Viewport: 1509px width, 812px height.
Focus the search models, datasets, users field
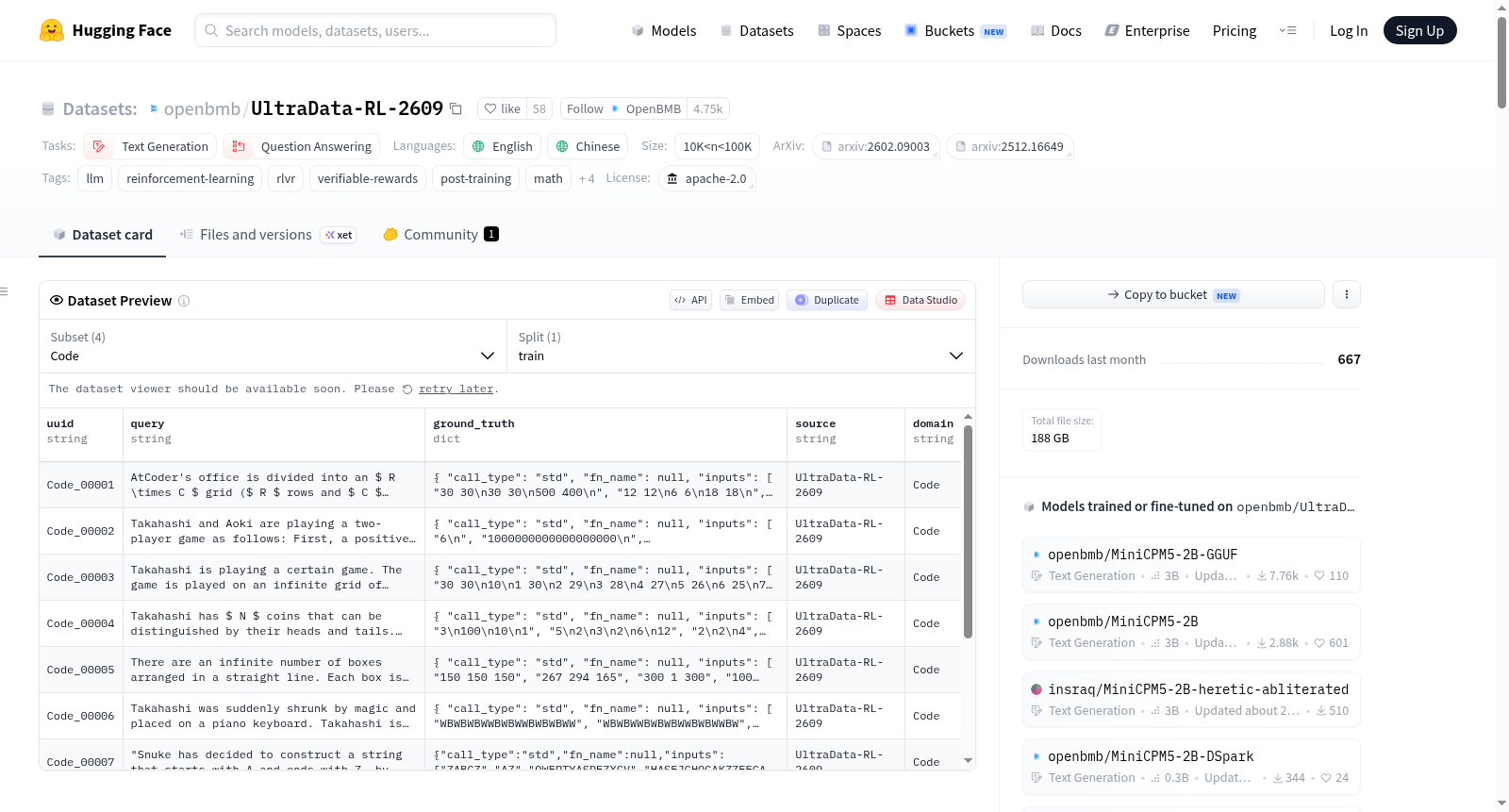tap(375, 30)
